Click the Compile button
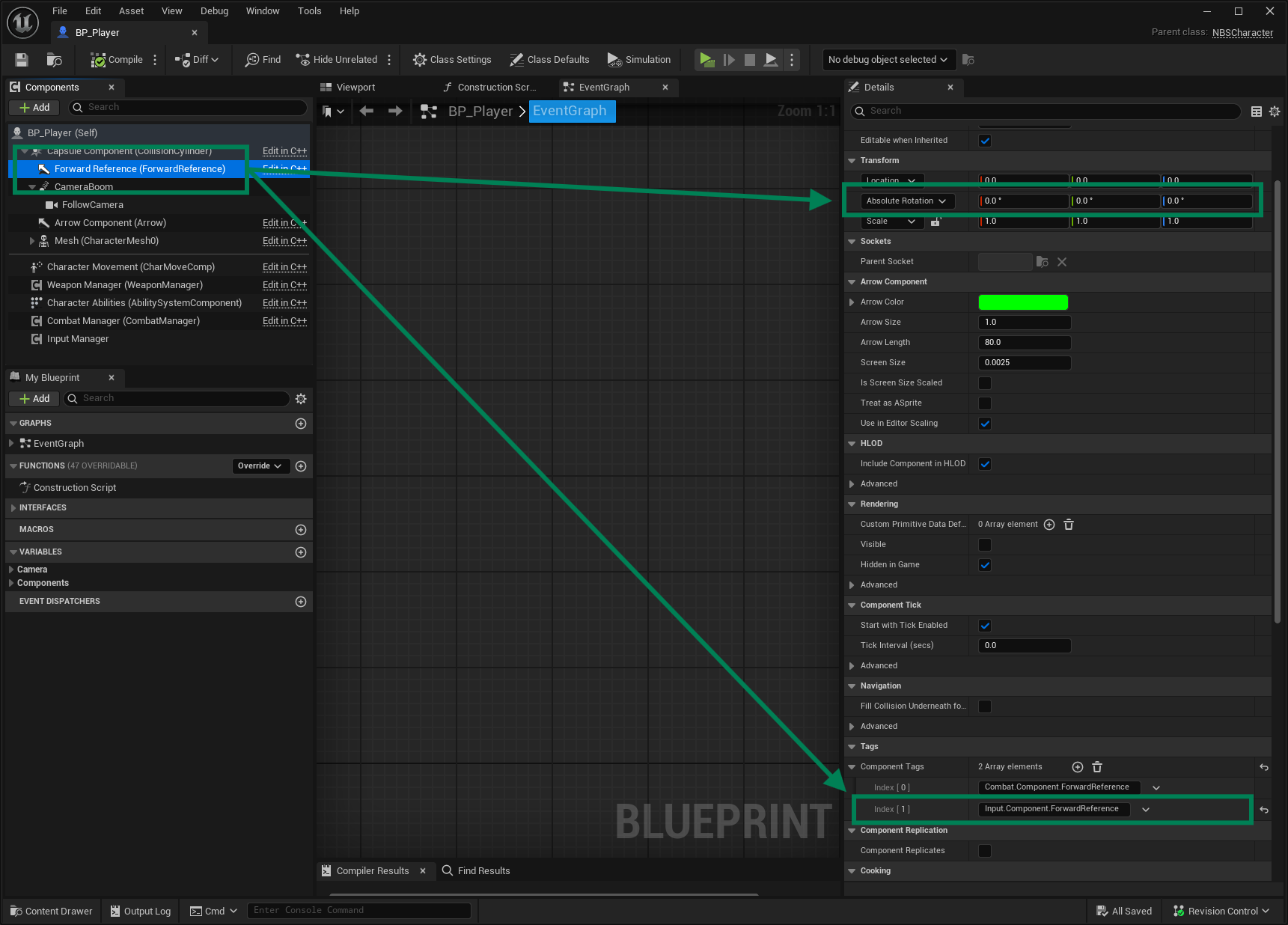Image resolution: width=1288 pixels, height=925 pixels. 117,60
